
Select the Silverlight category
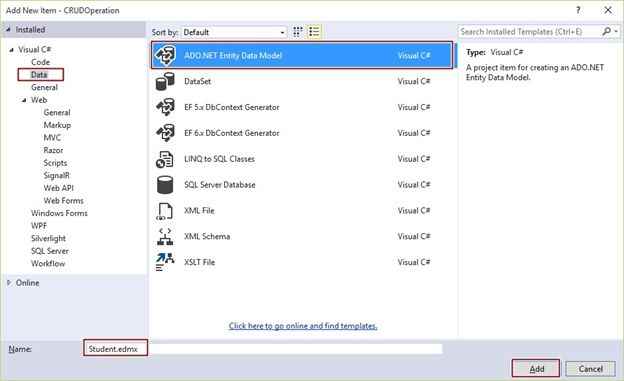(x=49, y=238)
